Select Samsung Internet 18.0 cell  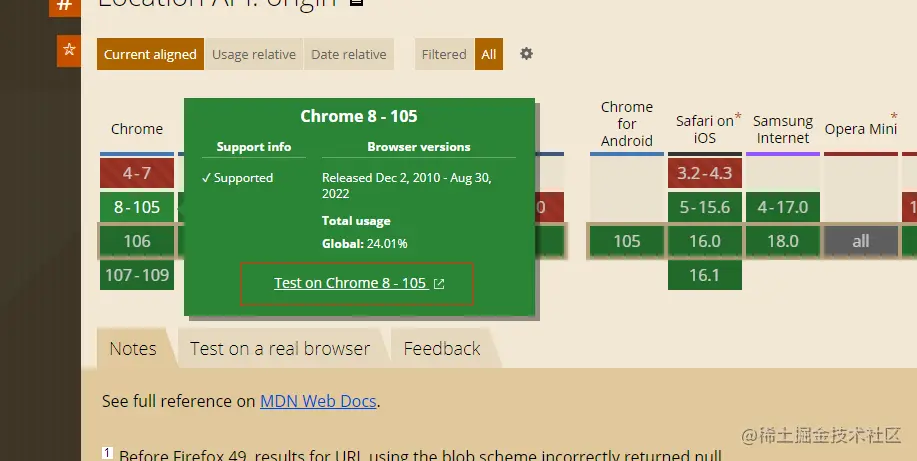(783, 241)
